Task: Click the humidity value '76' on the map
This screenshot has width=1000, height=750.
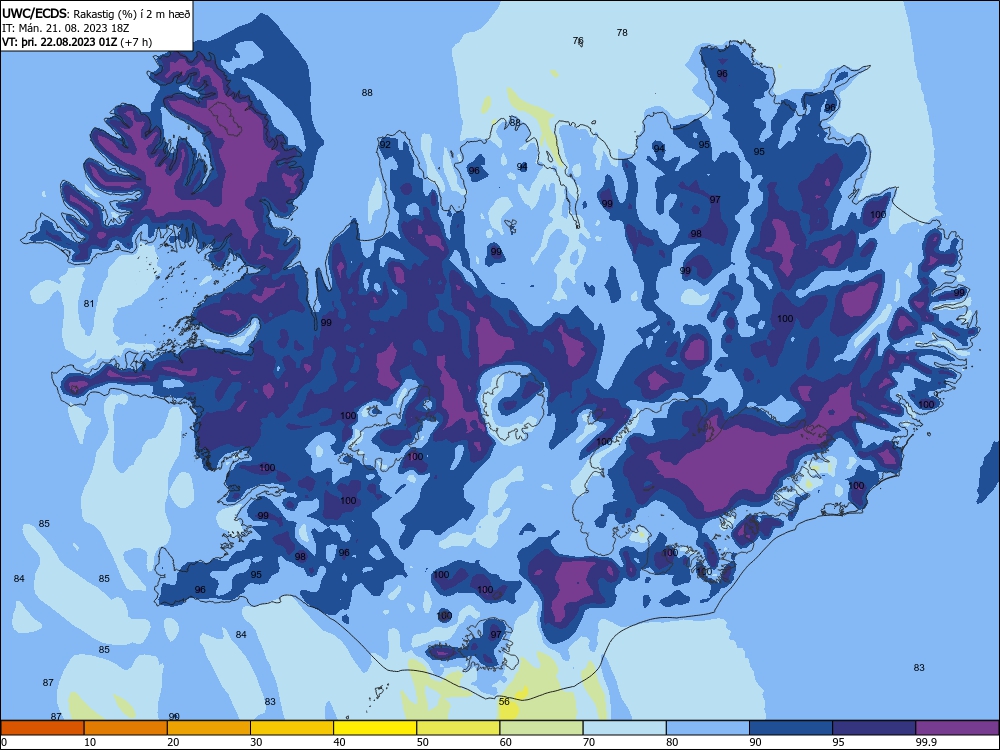Action: coord(578,41)
